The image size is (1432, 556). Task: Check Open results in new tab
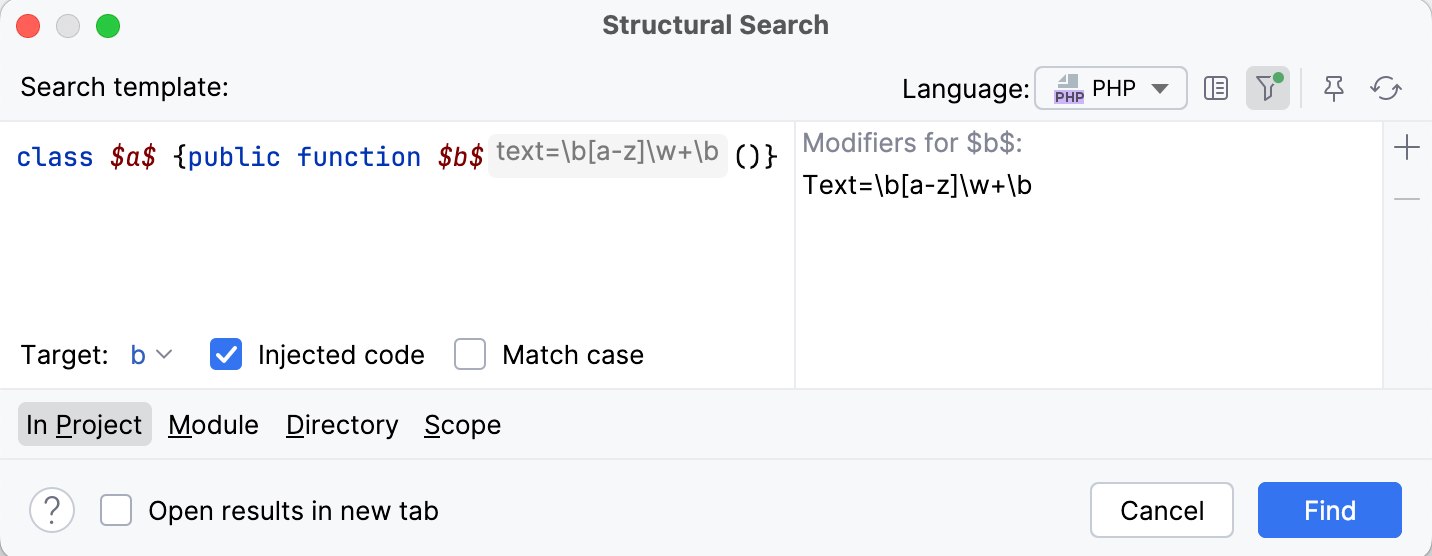click(x=116, y=511)
